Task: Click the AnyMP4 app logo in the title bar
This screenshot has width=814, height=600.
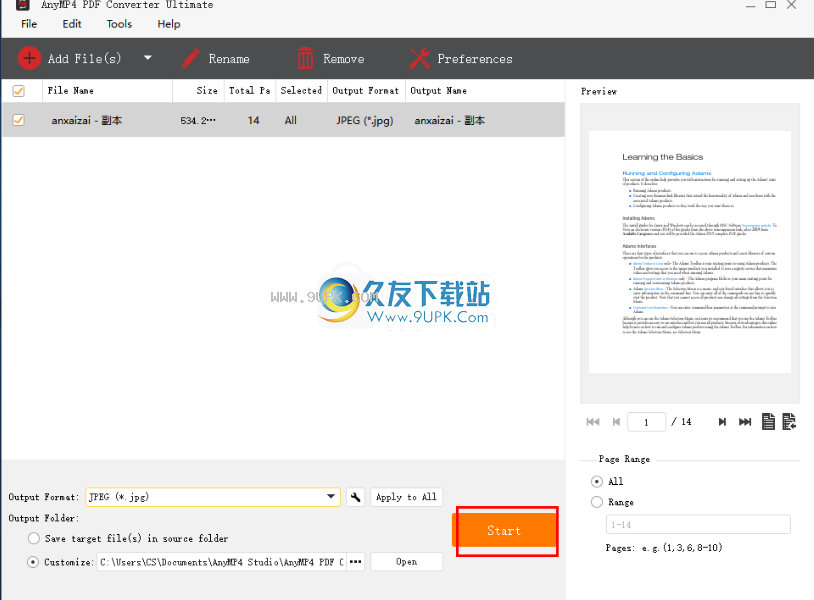Action: click(22, 5)
